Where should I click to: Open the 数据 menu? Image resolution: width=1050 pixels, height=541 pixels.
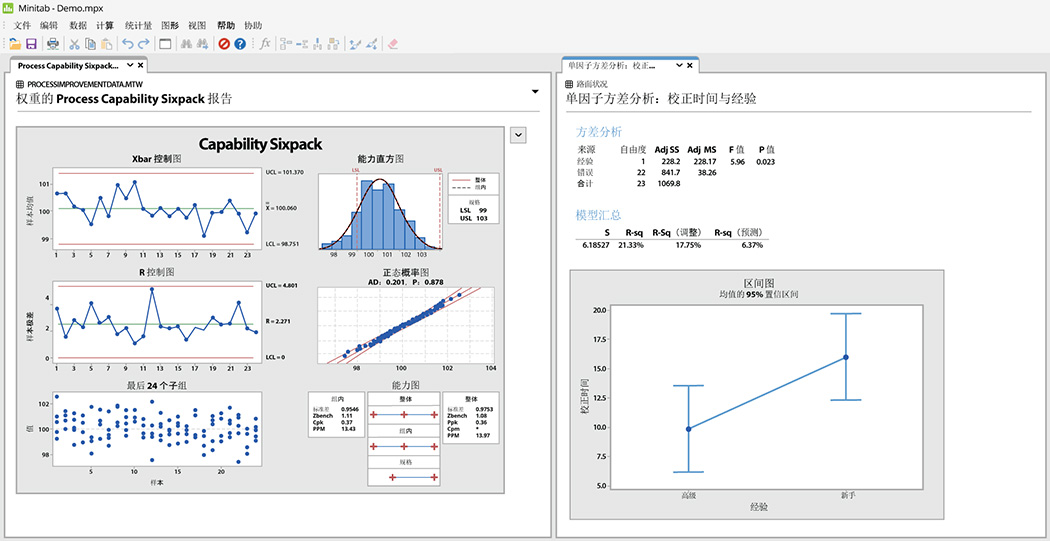[x=78, y=25]
